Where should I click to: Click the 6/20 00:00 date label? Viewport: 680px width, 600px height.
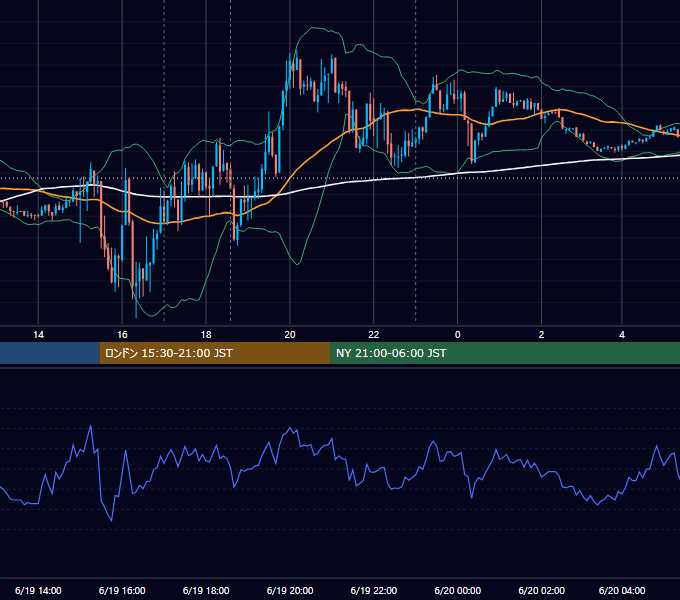coord(458,590)
